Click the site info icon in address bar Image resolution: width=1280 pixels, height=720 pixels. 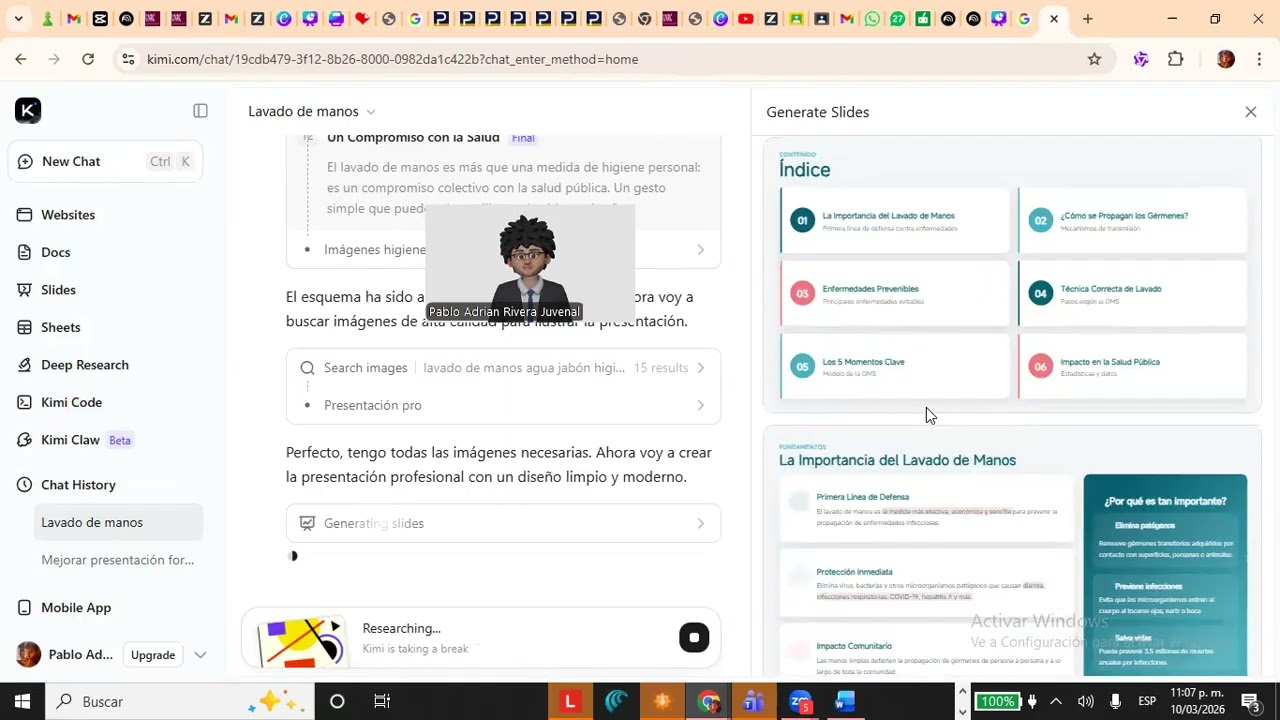128,59
